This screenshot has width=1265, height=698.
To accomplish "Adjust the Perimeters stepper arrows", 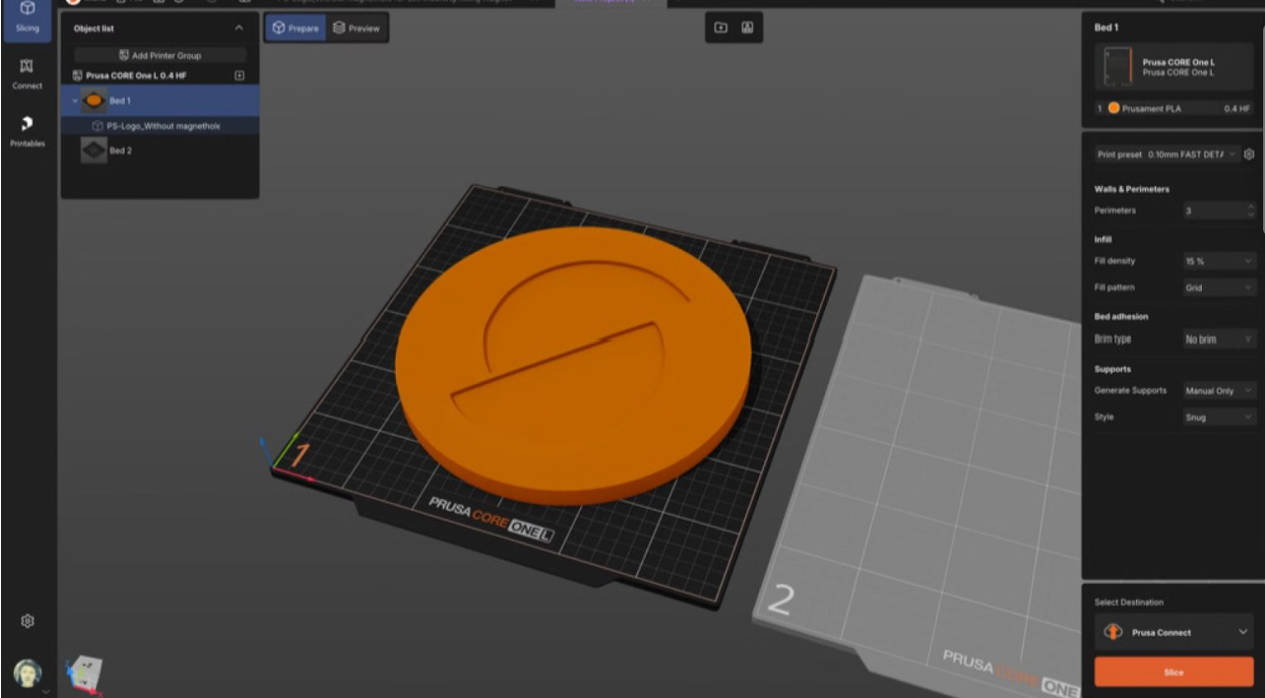I will pyautogui.click(x=1251, y=211).
